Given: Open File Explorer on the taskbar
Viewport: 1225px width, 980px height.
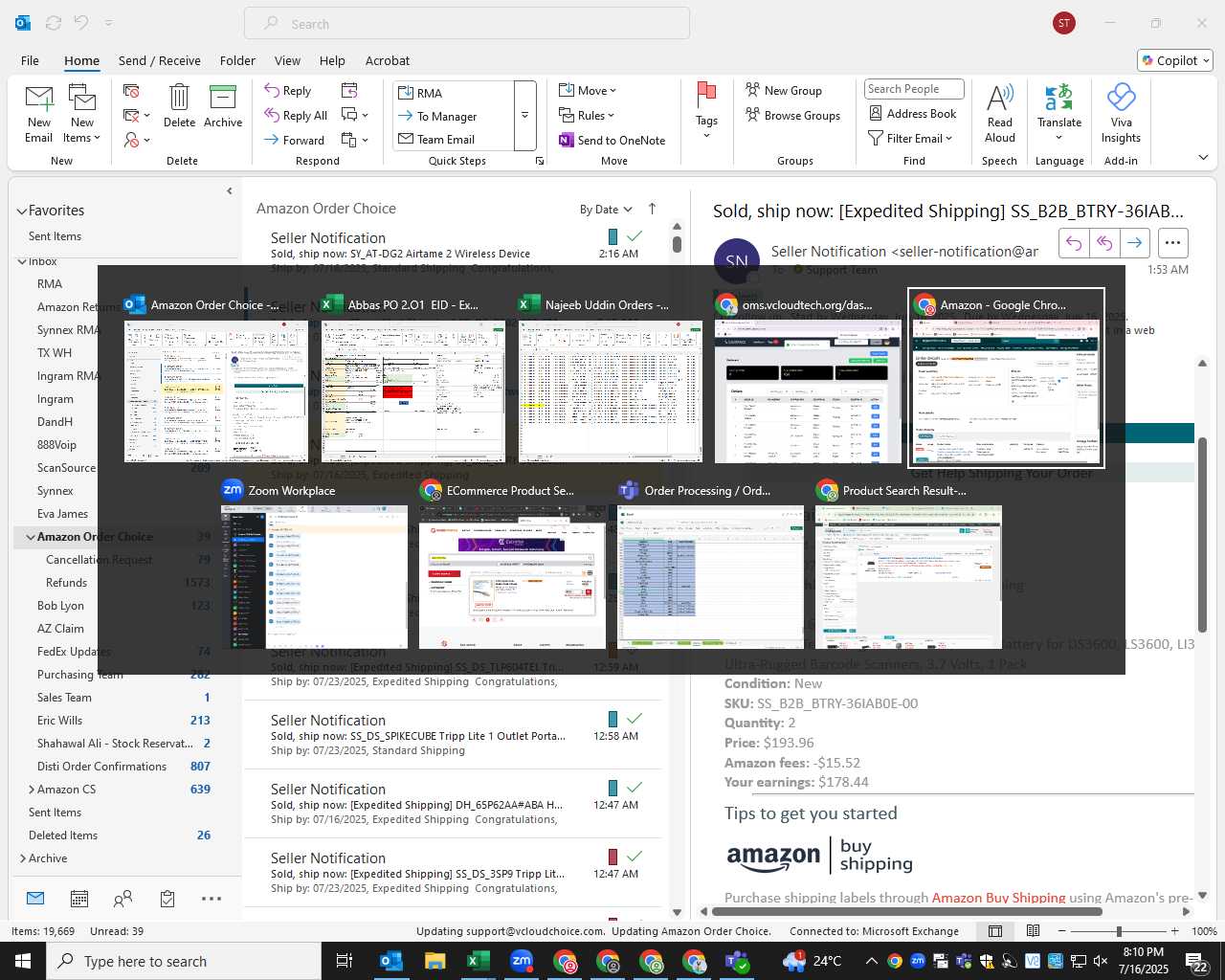Looking at the screenshot, I should [x=434, y=961].
